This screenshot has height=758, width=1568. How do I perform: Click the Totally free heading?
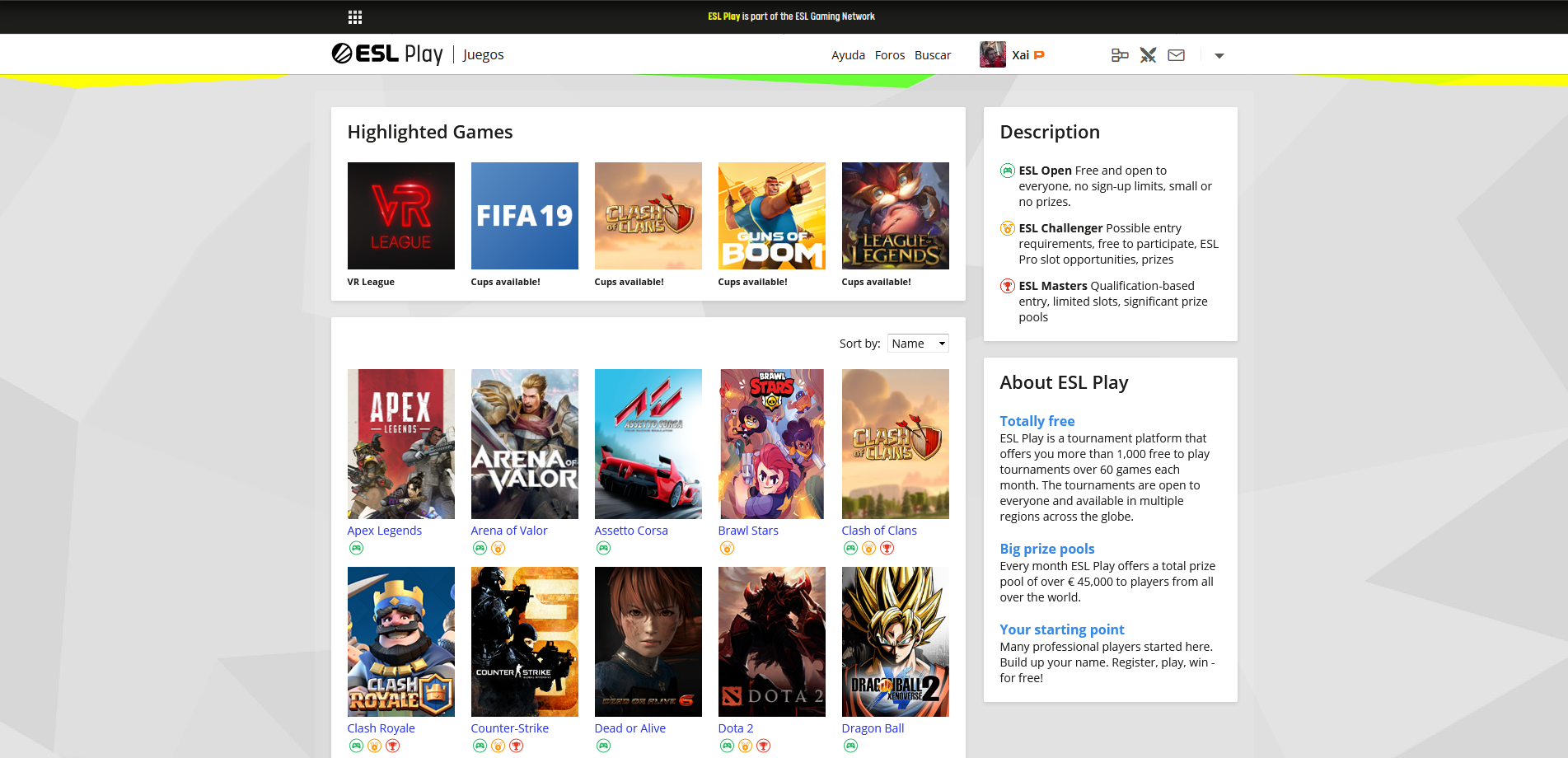click(1037, 421)
